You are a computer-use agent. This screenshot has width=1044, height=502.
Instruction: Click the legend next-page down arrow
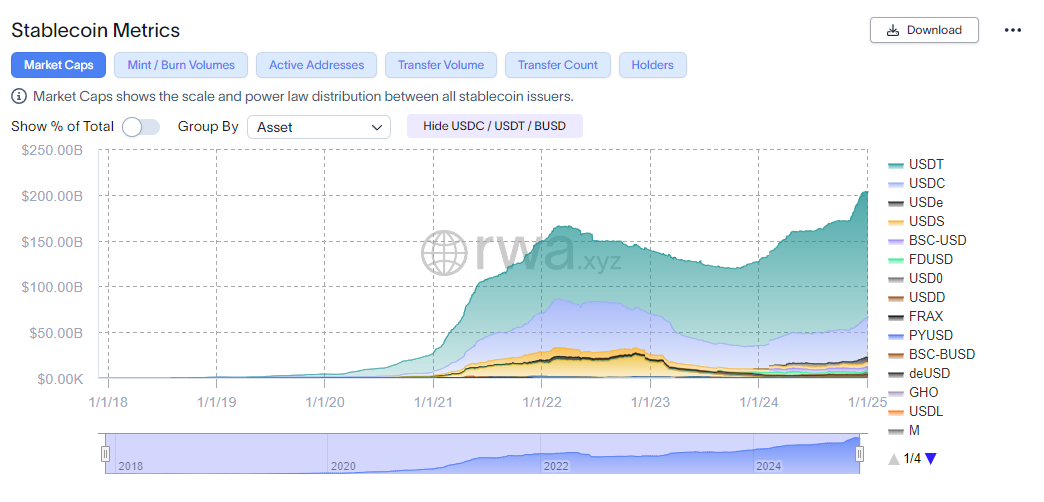931,459
